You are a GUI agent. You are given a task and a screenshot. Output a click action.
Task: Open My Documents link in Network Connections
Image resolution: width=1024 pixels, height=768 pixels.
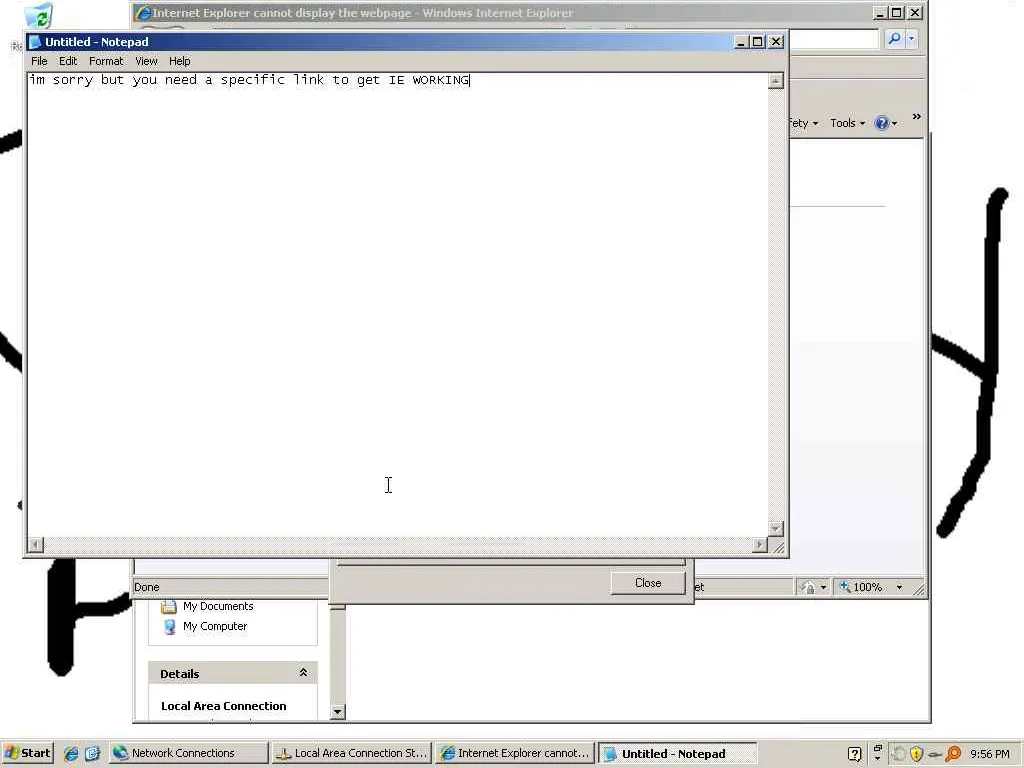(x=218, y=606)
